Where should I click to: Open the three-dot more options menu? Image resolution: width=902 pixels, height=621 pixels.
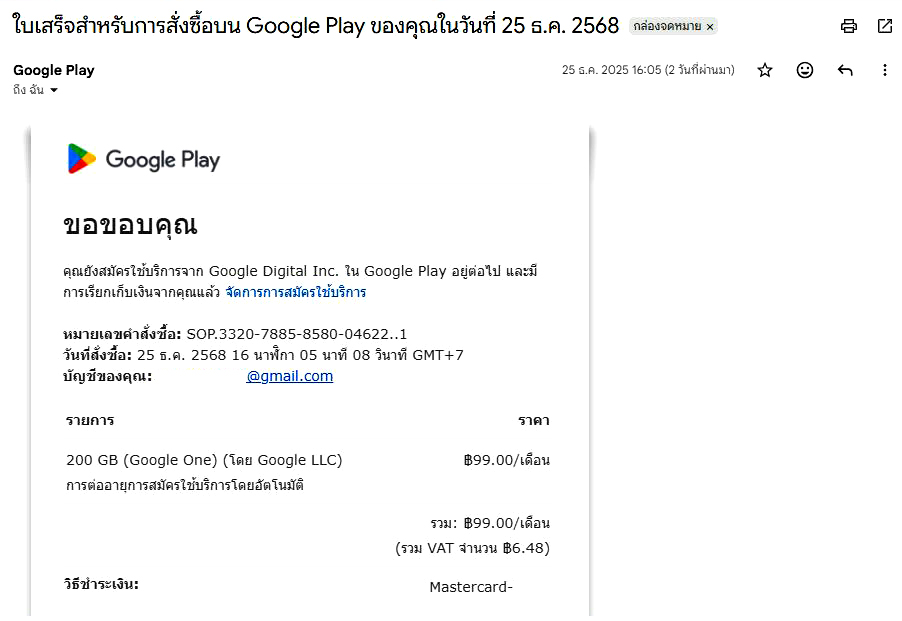(x=884, y=70)
